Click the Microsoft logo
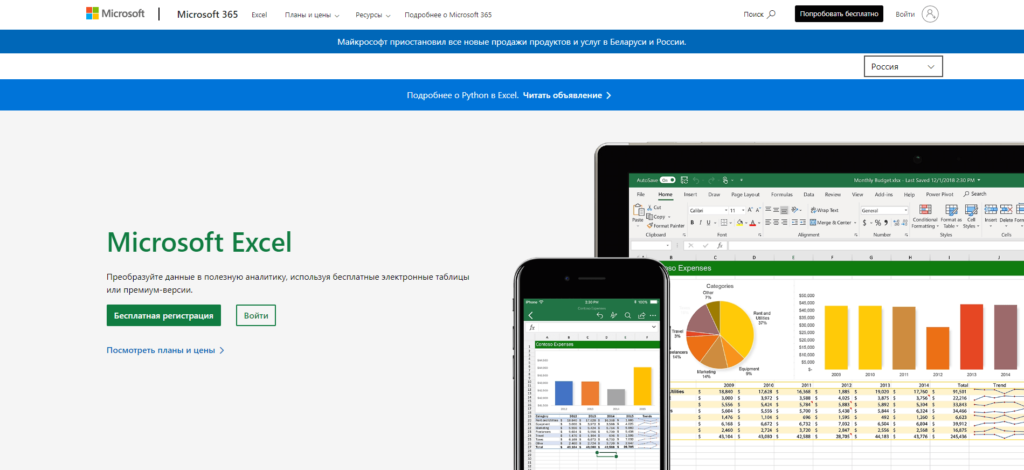Image resolution: width=1024 pixels, height=470 pixels. pyautogui.click(x=115, y=14)
